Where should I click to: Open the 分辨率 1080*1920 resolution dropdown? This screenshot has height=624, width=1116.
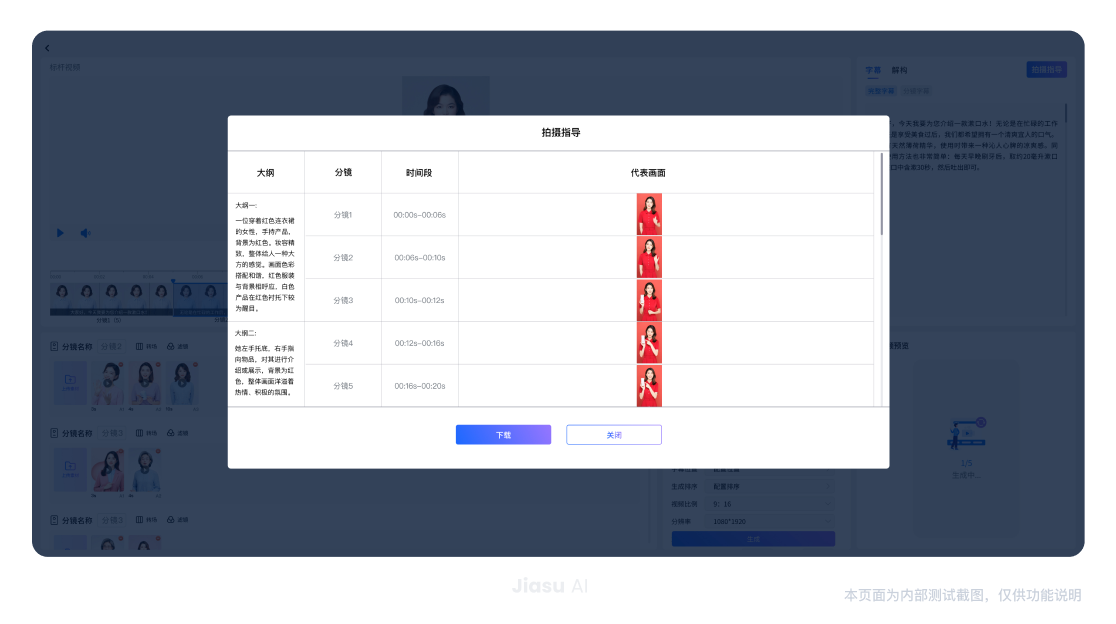click(x=768, y=521)
